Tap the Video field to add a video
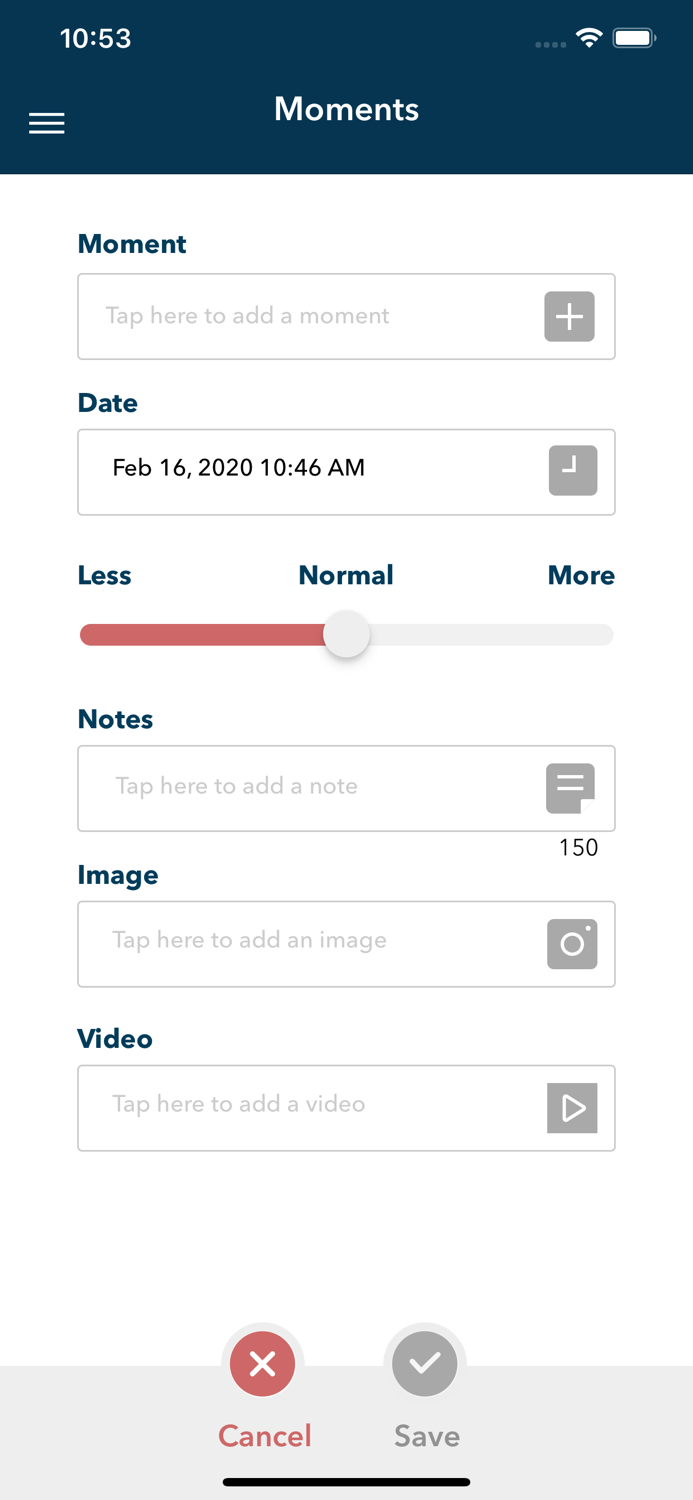Viewport: 693px width, 1500px height. click(300, 1108)
